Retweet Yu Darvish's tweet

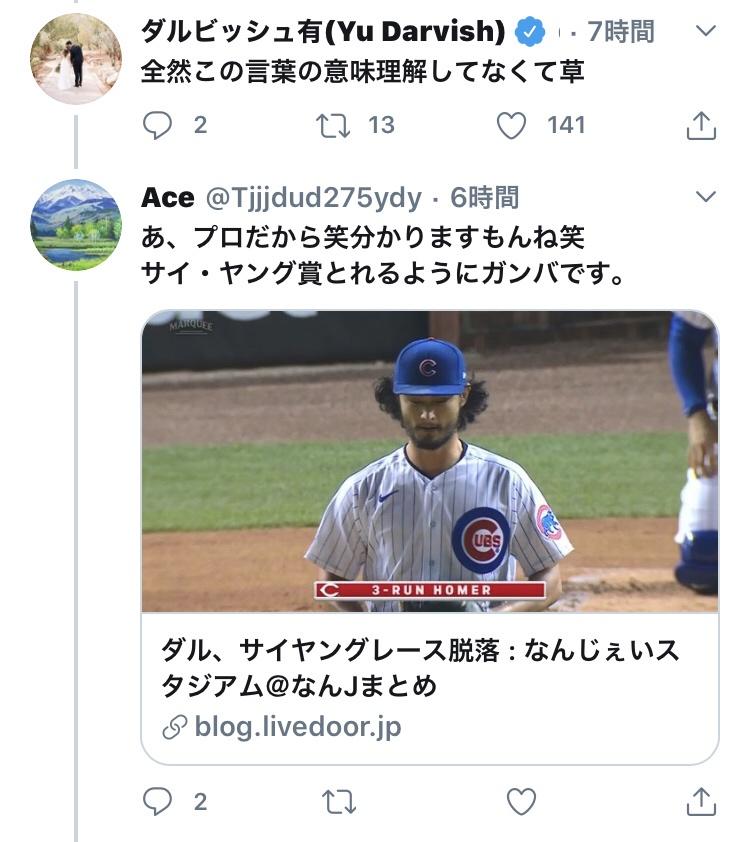coord(331,125)
